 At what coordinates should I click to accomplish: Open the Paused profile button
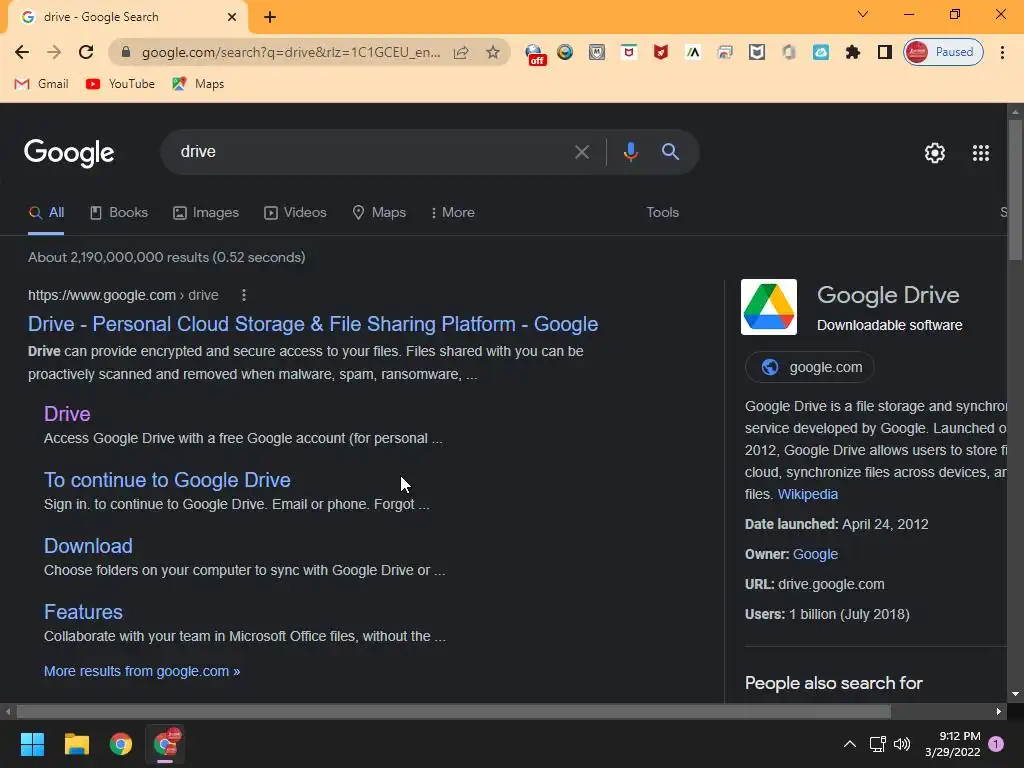(x=943, y=52)
